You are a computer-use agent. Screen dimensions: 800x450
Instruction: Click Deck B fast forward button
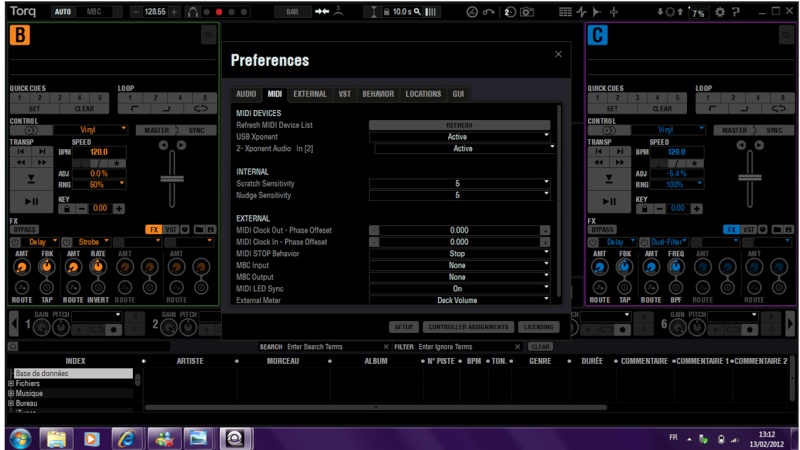pyautogui.click(x=41, y=162)
